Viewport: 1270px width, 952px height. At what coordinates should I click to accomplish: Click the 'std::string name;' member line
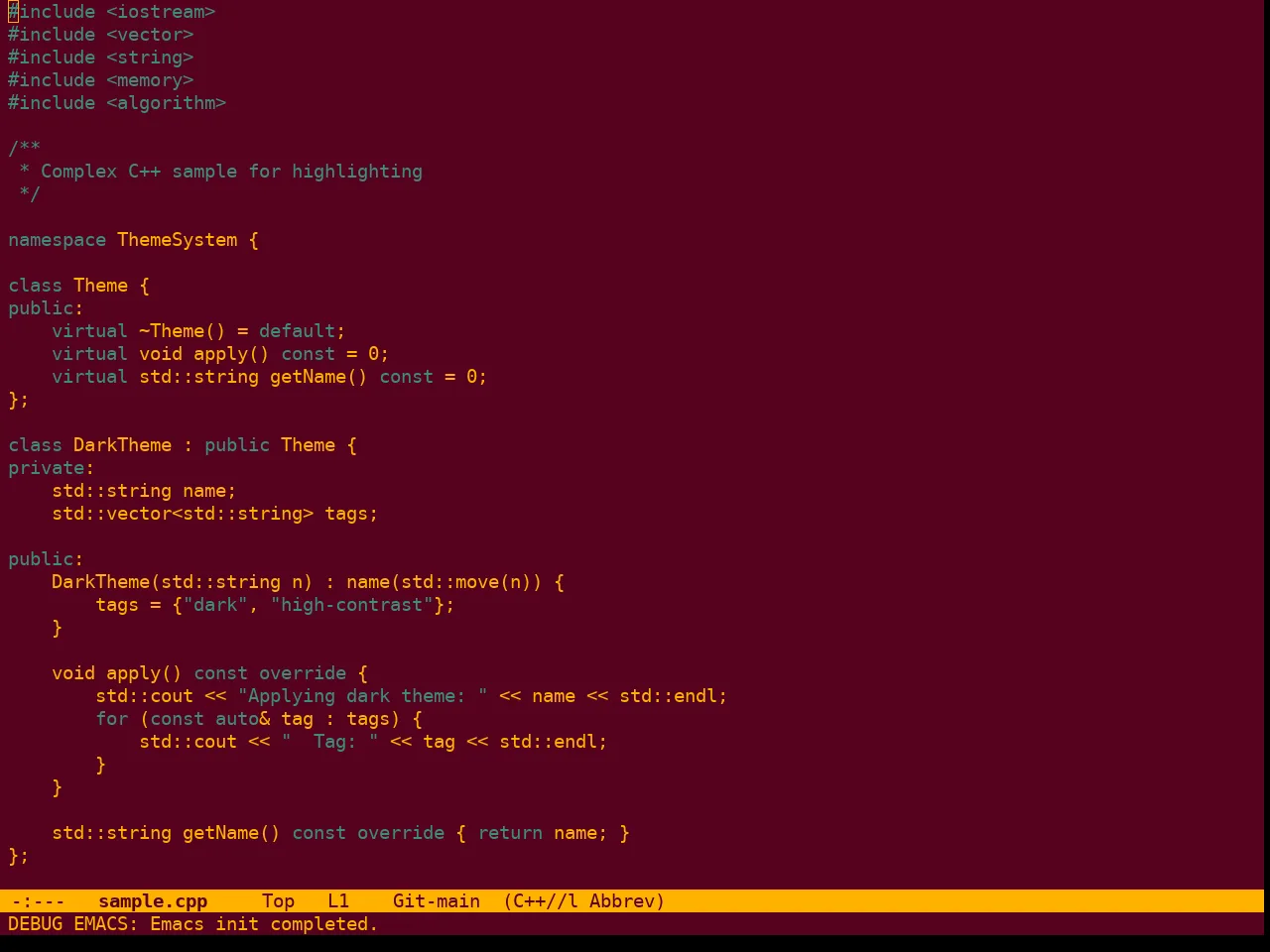(x=144, y=491)
